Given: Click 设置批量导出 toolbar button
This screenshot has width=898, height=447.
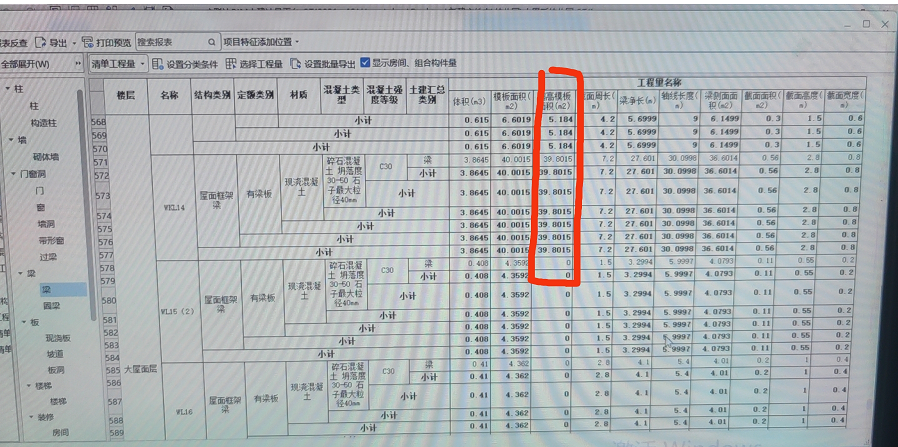Looking at the screenshot, I should click(x=323, y=64).
